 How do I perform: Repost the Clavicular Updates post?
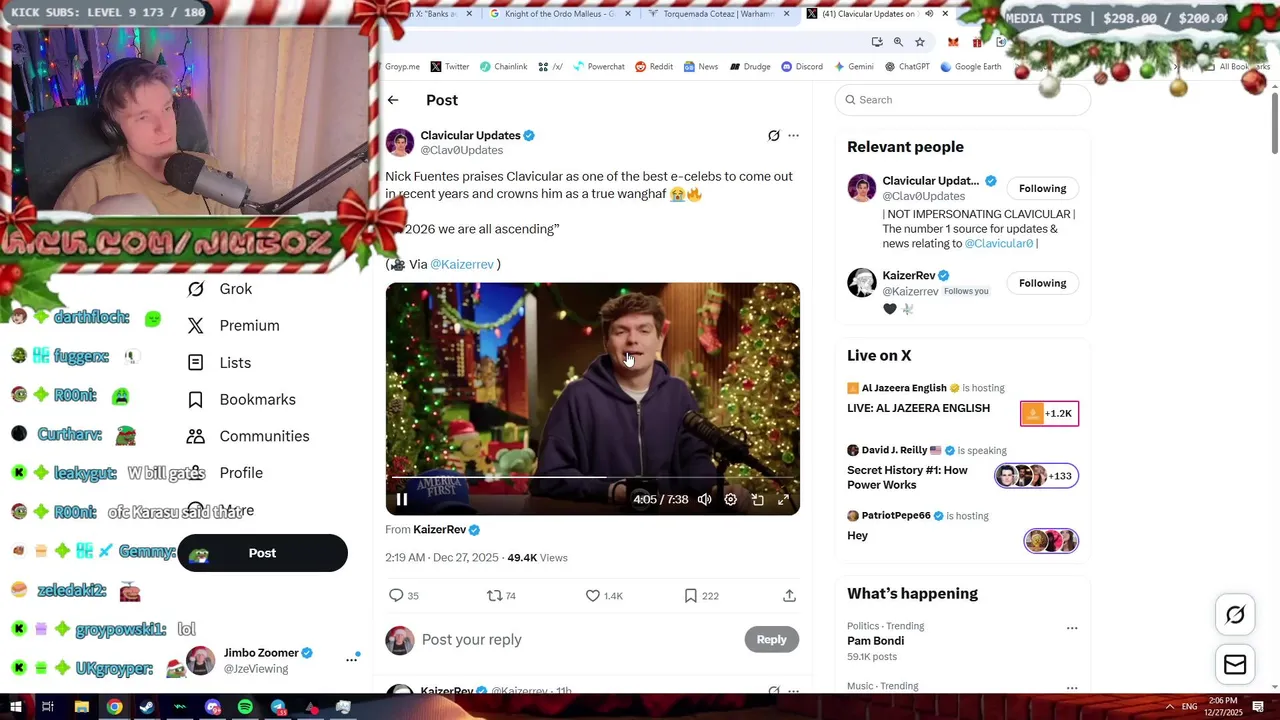click(x=494, y=596)
